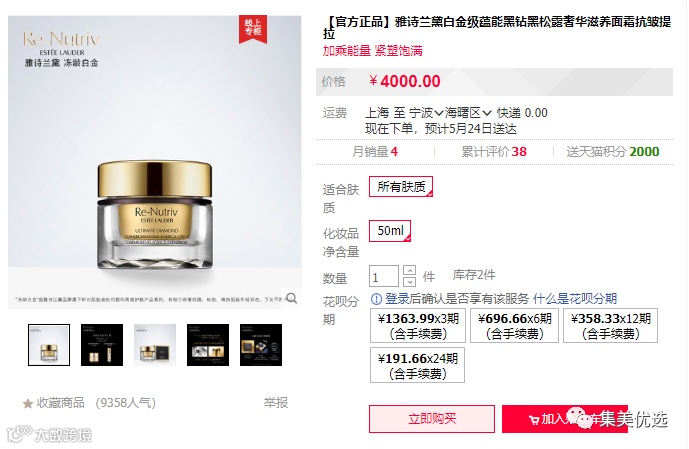Click the red add-to-cart button
Viewport: 689px width, 449px height.
click(565, 419)
